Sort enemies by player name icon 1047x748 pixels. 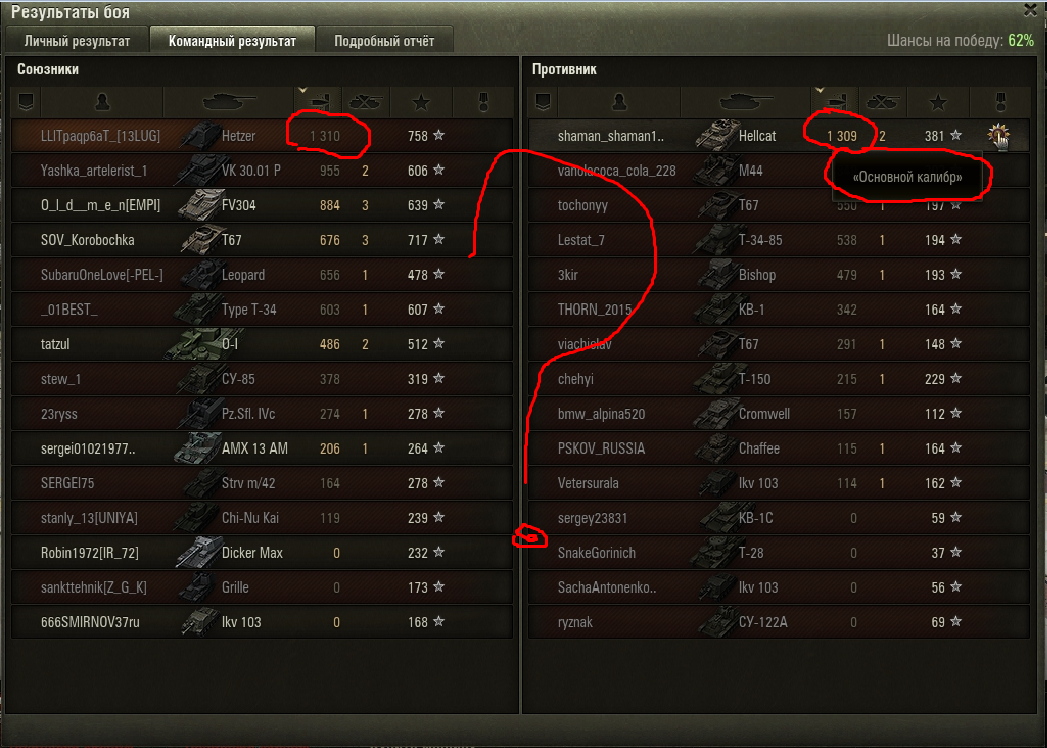click(619, 102)
